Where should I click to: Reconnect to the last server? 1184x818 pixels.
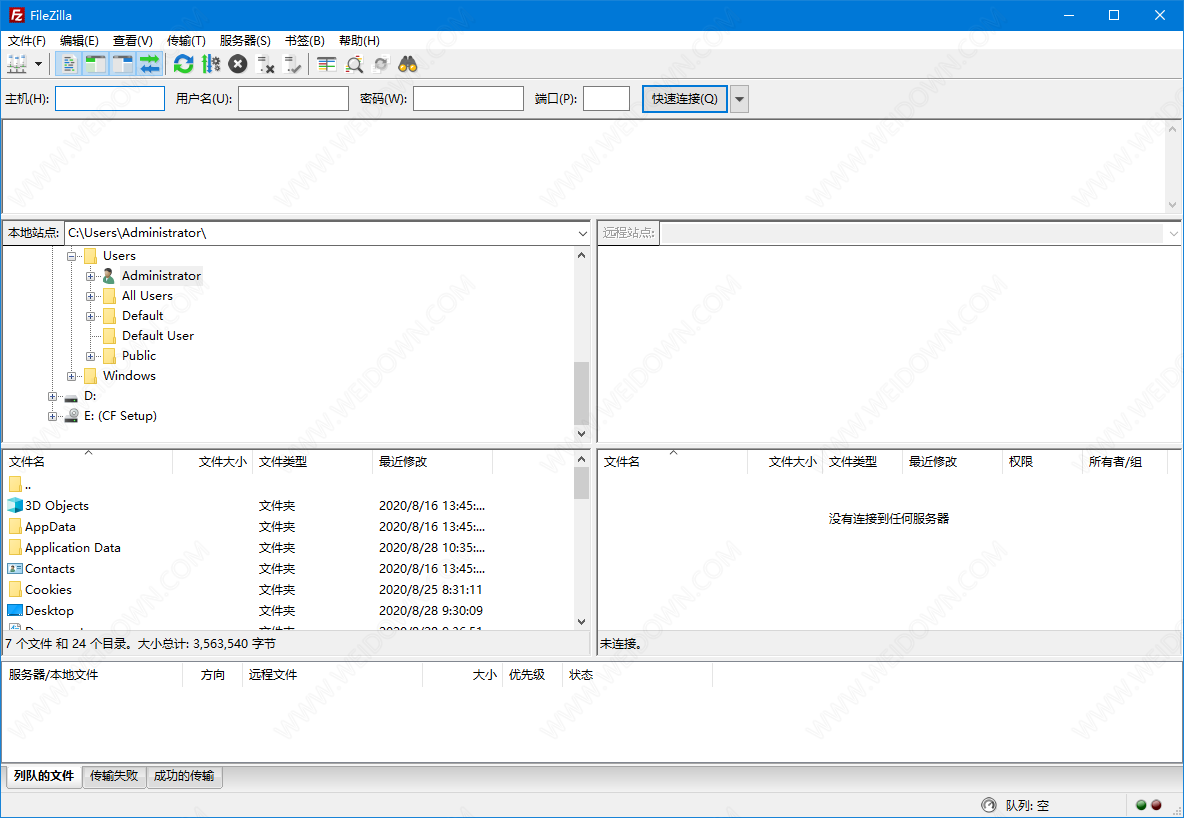[292, 64]
